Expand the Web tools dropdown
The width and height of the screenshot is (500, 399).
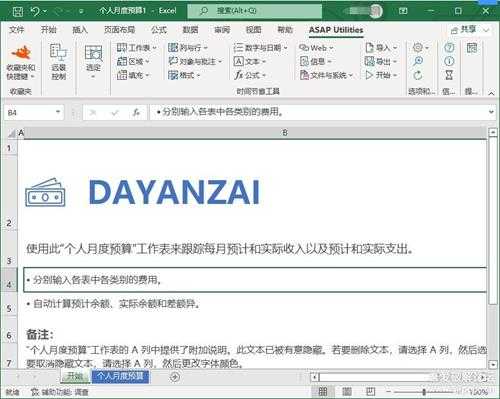pos(316,48)
